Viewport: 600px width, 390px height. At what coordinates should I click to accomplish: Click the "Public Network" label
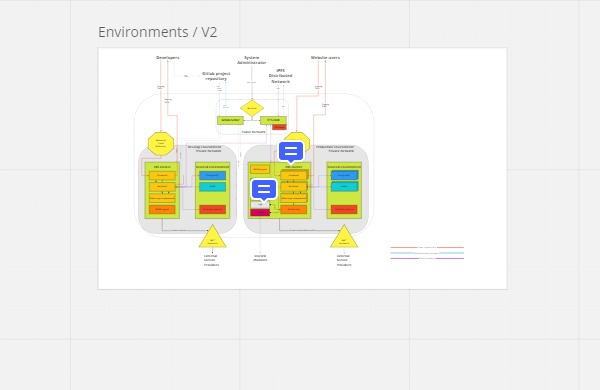(253, 132)
